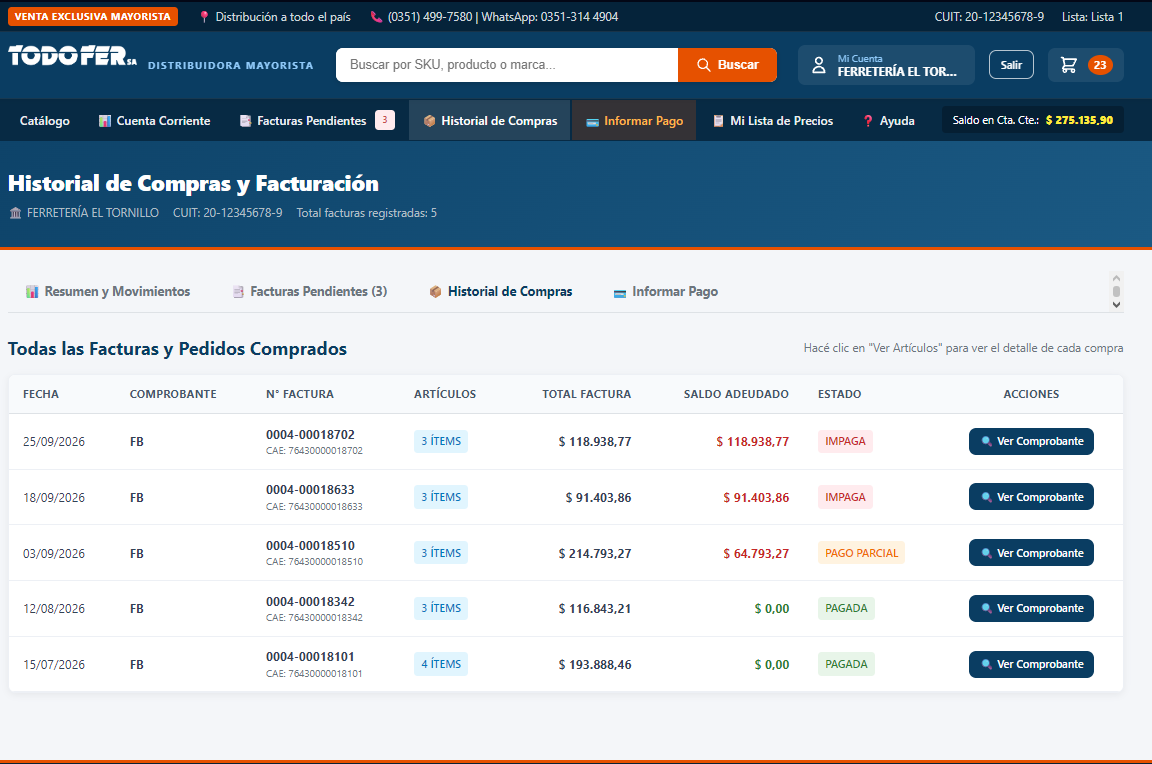Click the bank building icon near FERRETERÍA EL TORNILLO

point(15,213)
